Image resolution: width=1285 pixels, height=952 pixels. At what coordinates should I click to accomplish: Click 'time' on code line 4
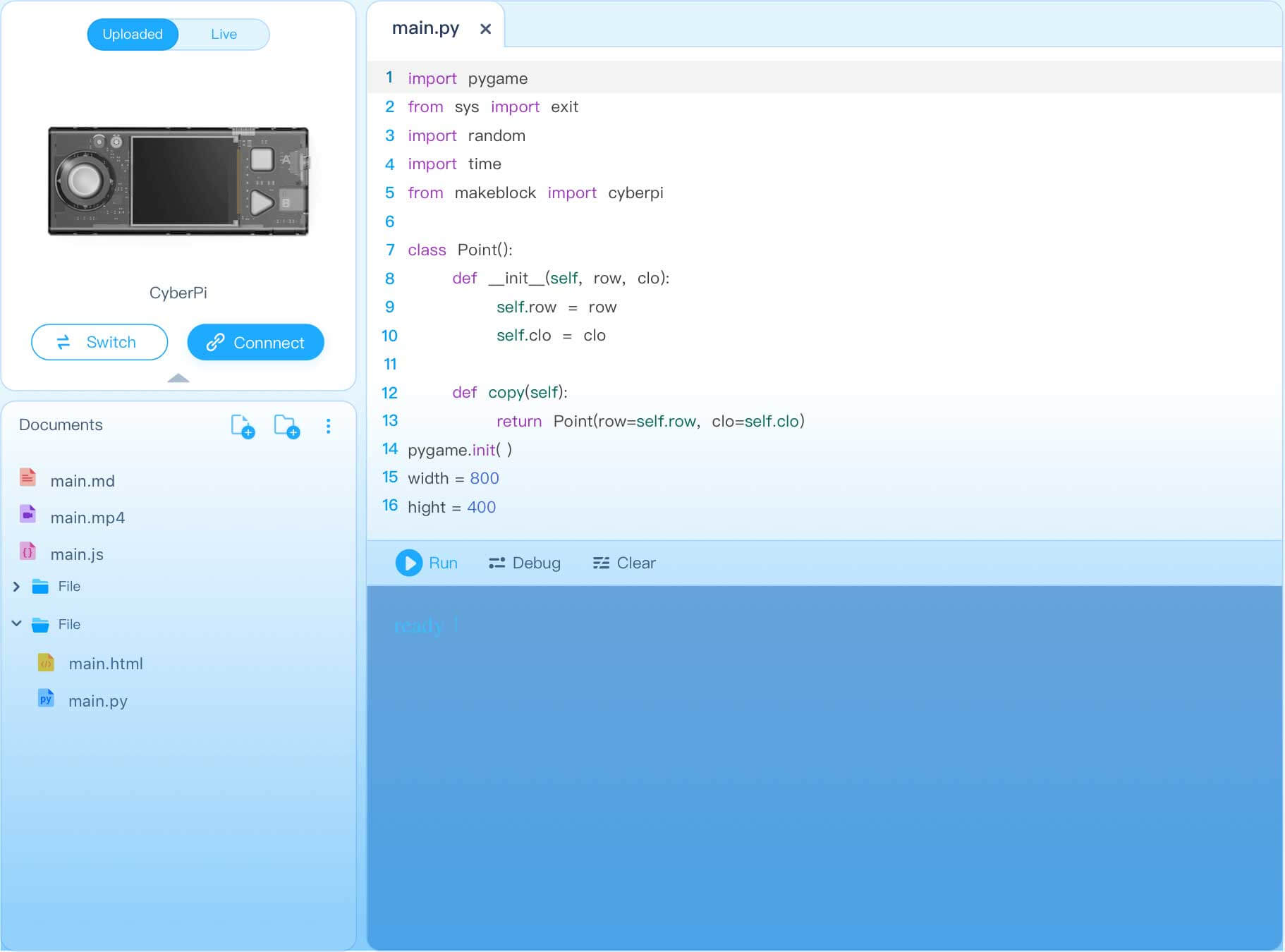[x=485, y=164]
